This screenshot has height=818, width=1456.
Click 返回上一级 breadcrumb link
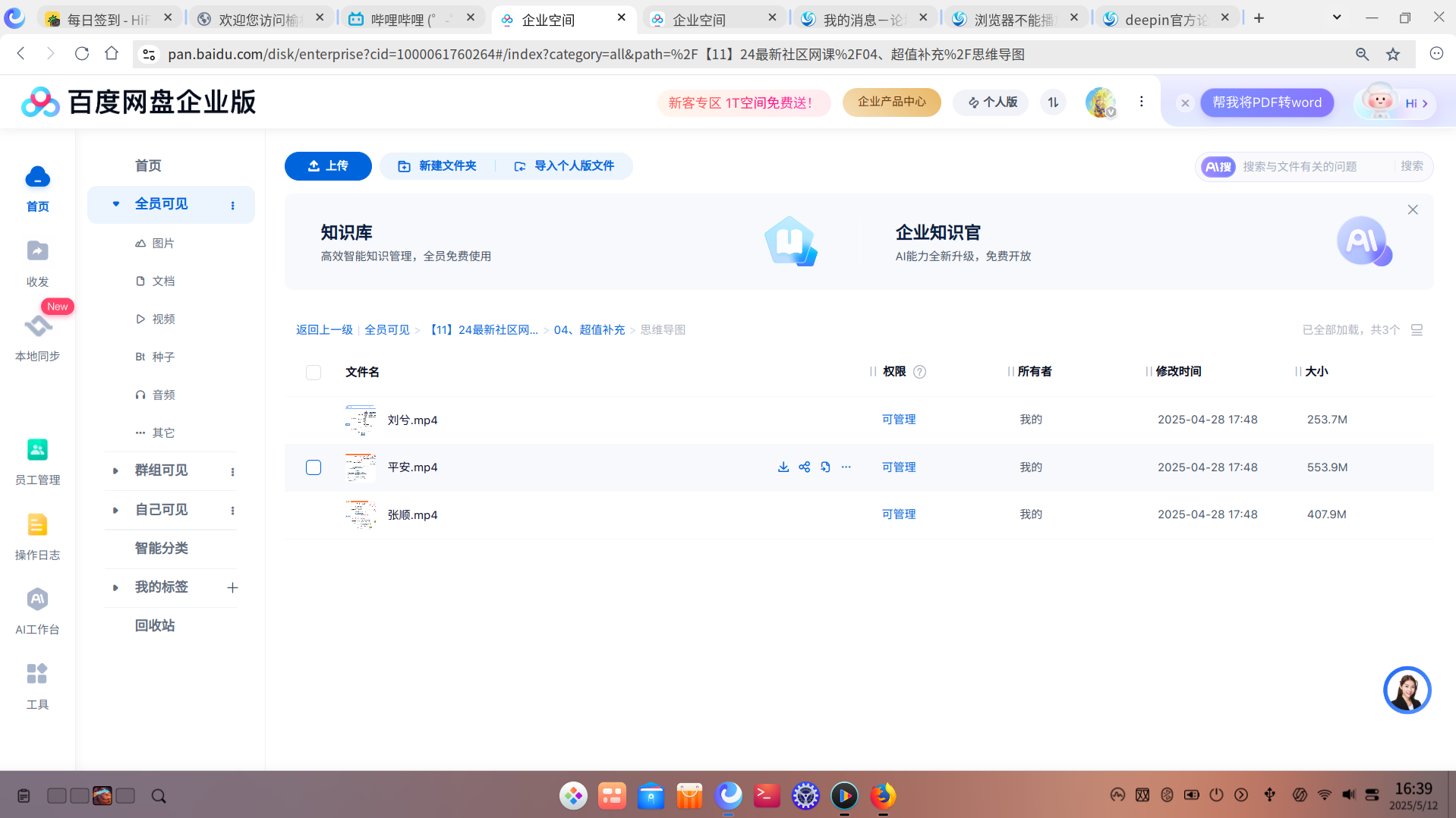[324, 330]
